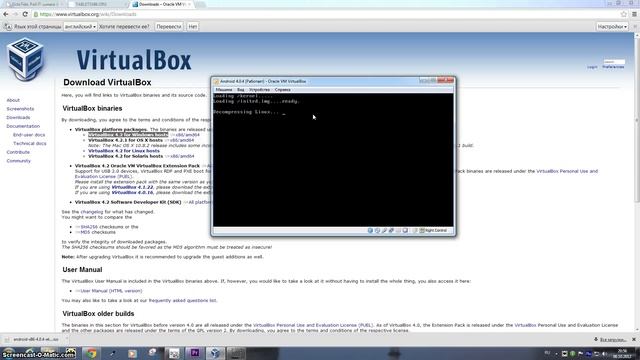
Task: Click the browser reload button
Action: [25, 14]
